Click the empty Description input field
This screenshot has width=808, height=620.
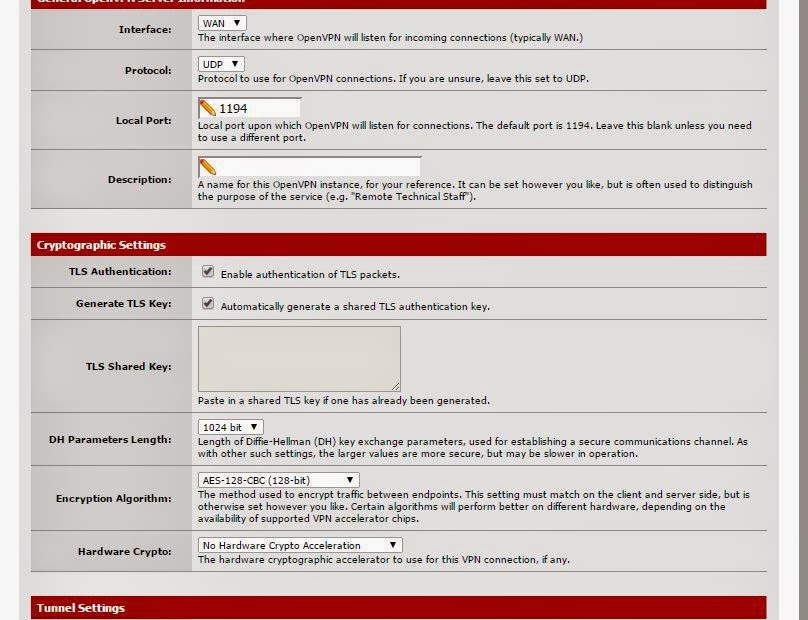pyautogui.click(x=309, y=167)
